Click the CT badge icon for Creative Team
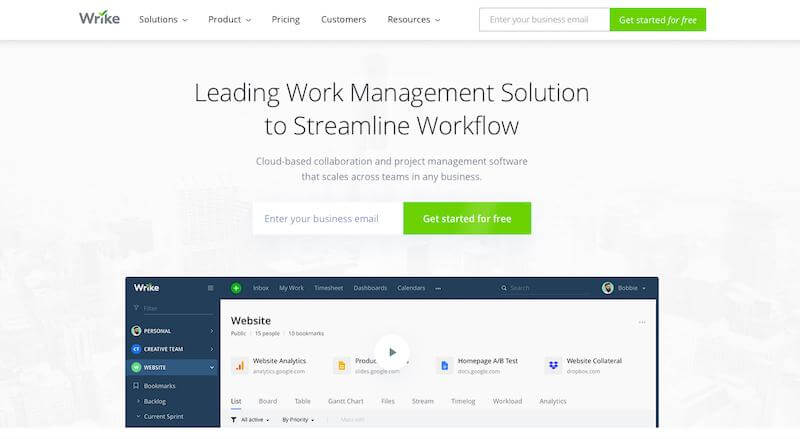Viewport: 800px width, 439px height. 136,349
